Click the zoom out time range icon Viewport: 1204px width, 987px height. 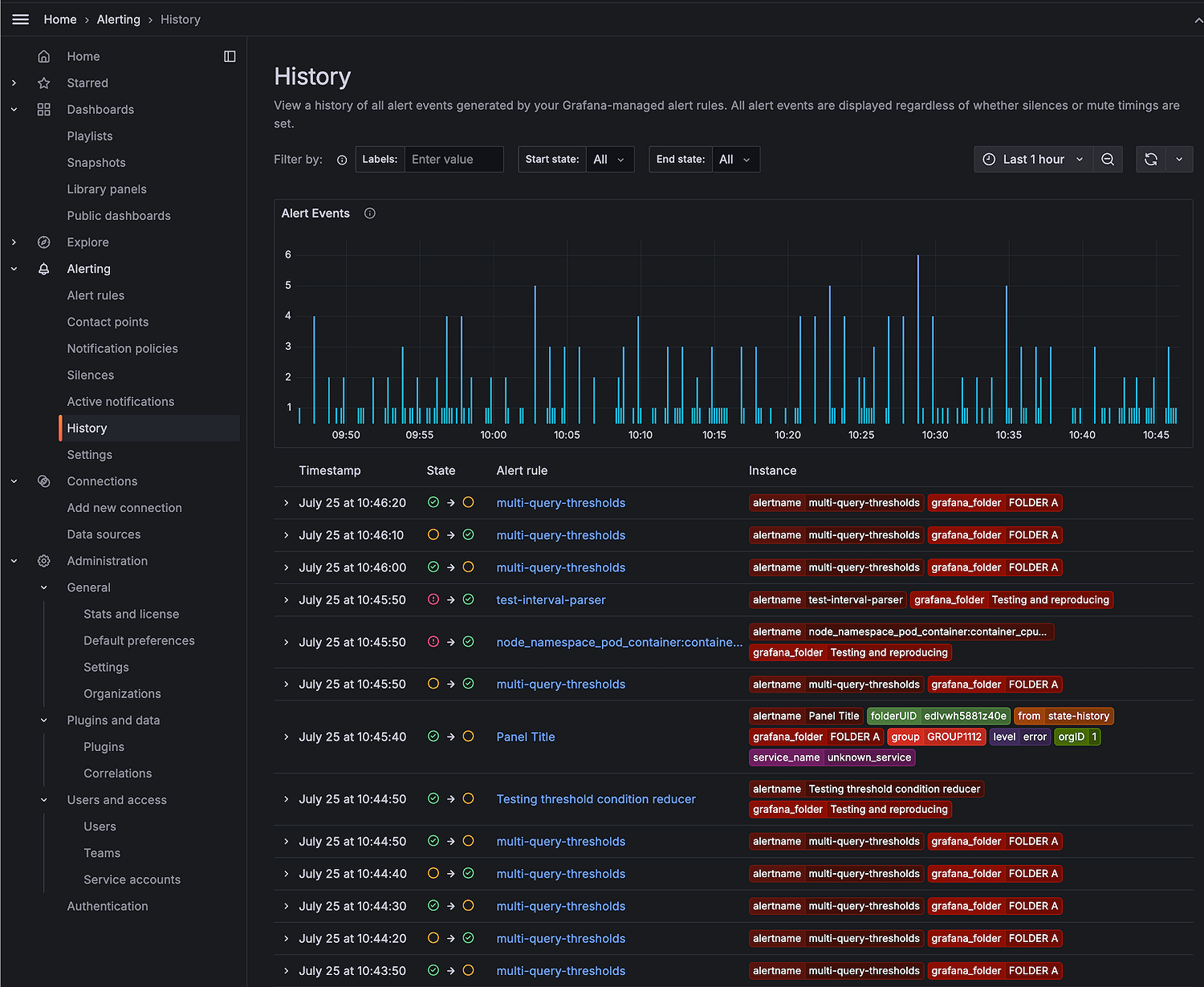(x=1108, y=160)
